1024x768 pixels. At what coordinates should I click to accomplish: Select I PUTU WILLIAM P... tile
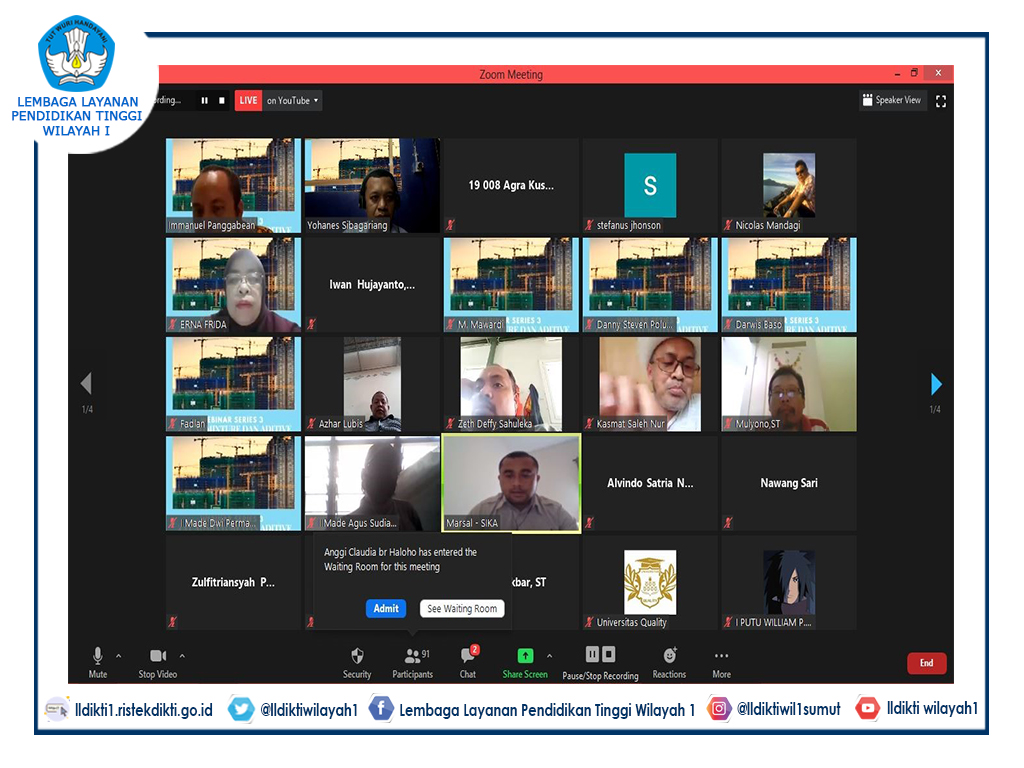click(x=789, y=583)
